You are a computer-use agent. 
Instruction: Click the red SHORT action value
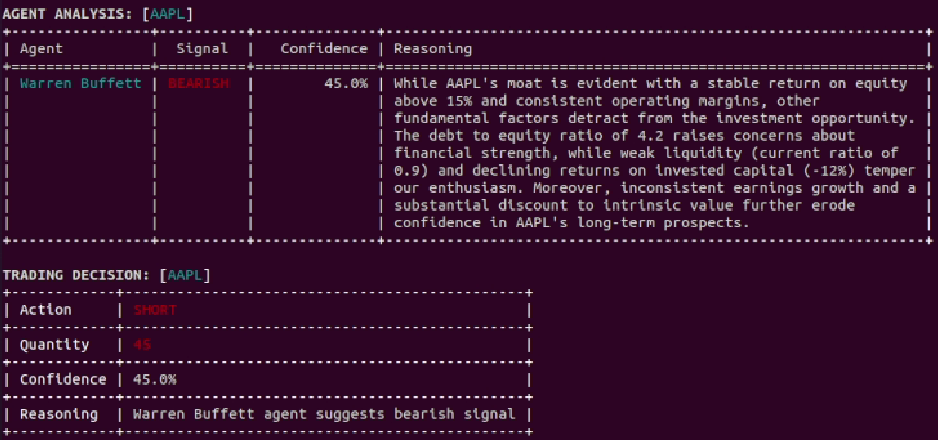coord(155,310)
